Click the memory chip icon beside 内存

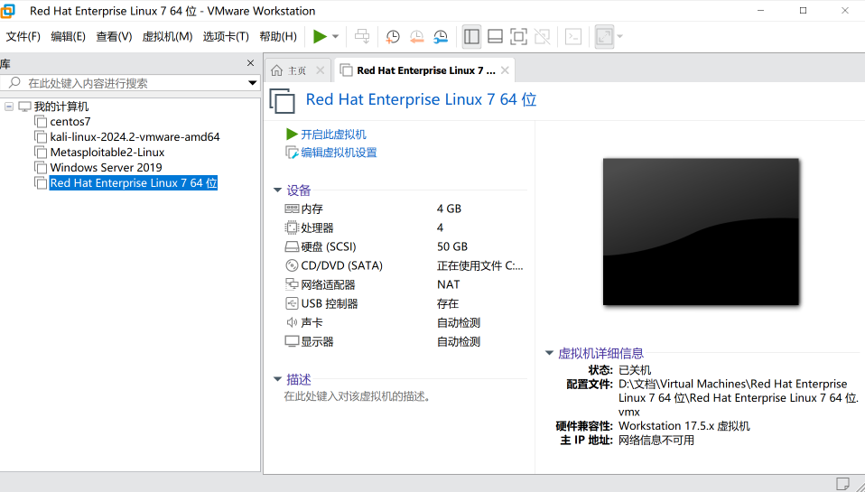(291, 208)
